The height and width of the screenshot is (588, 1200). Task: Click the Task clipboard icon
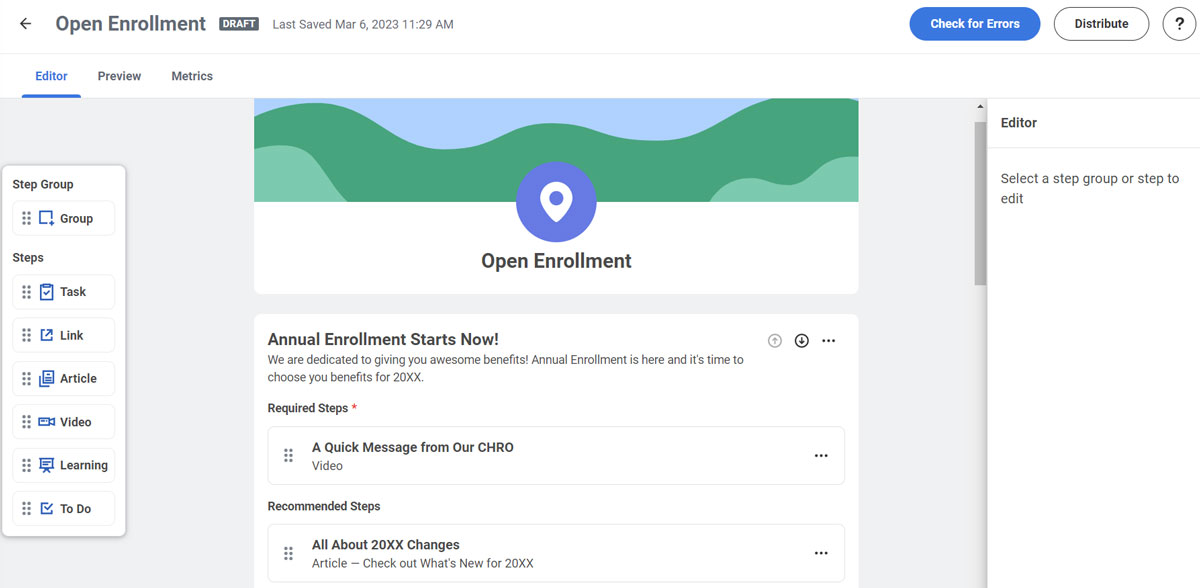point(47,292)
